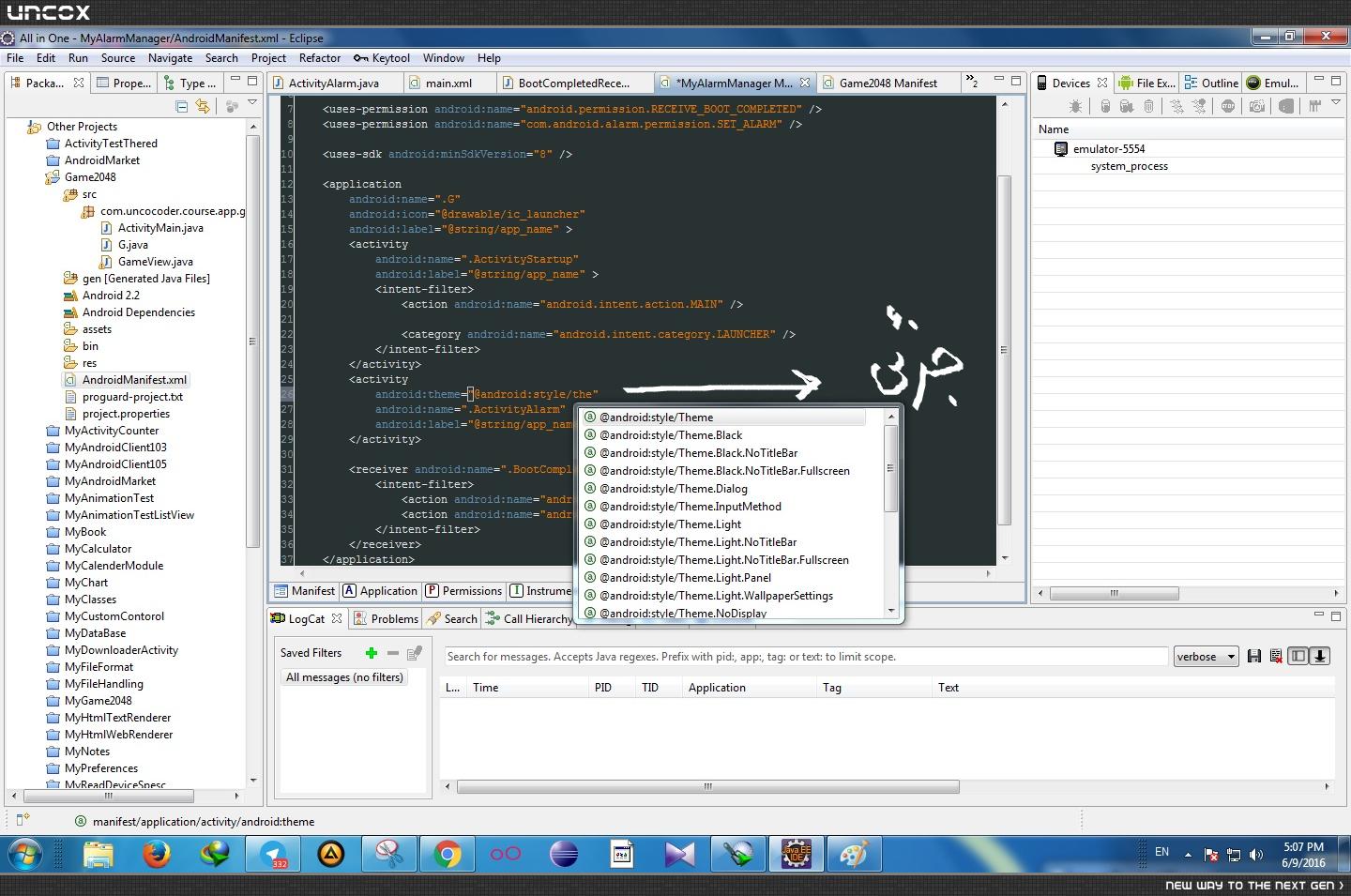Click the Time column header in LogCat
Screen dimensions: 1351x896
[x=527, y=688]
